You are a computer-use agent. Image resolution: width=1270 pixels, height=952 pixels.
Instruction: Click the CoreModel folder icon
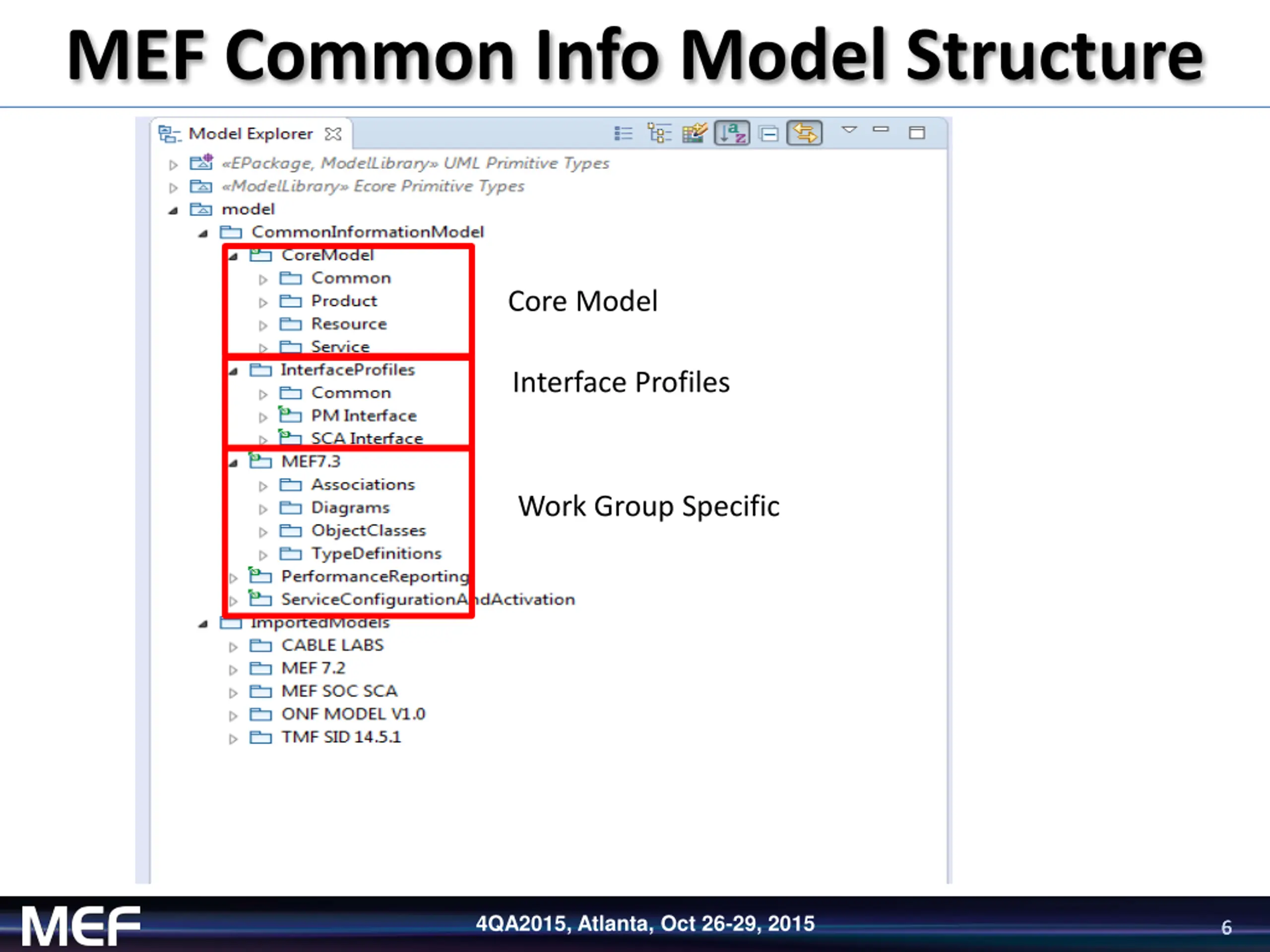click(260, 255)
